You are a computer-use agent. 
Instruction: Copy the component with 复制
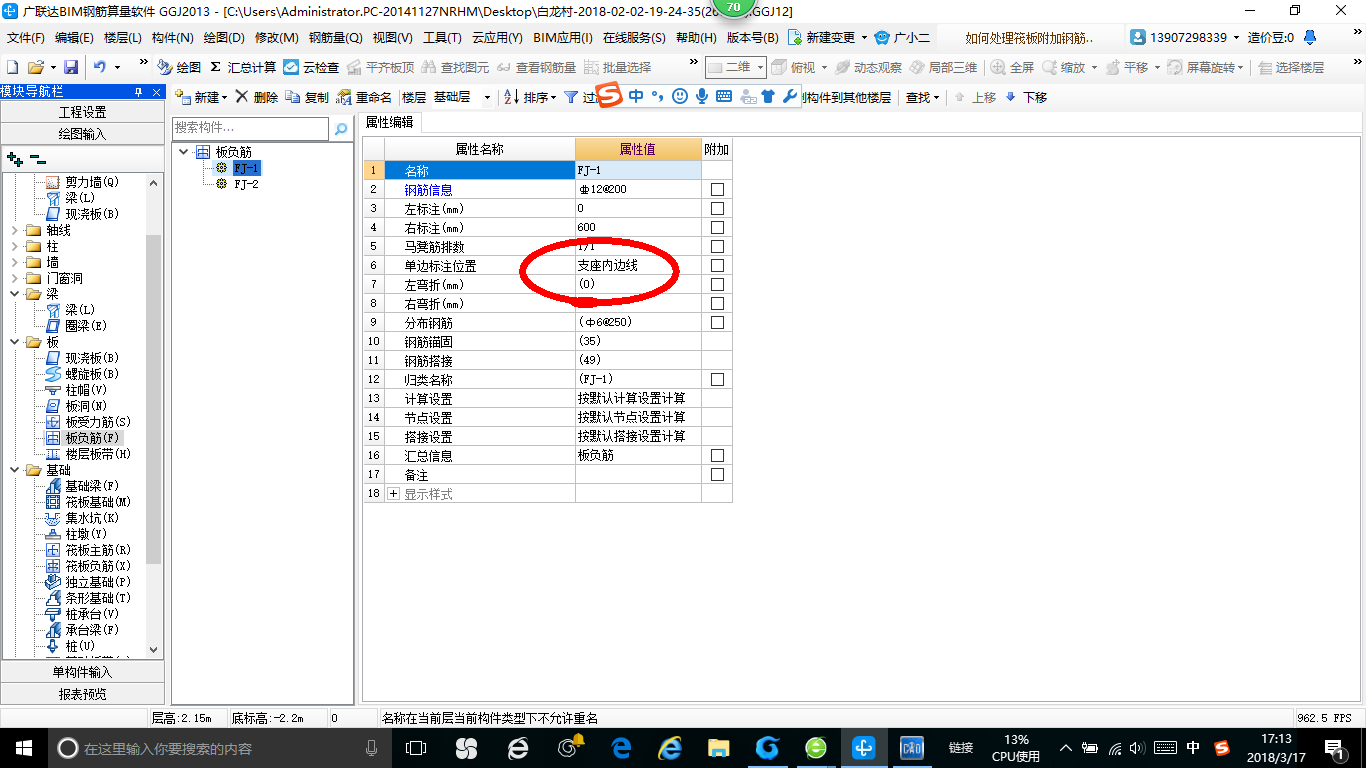click(307, 97)
